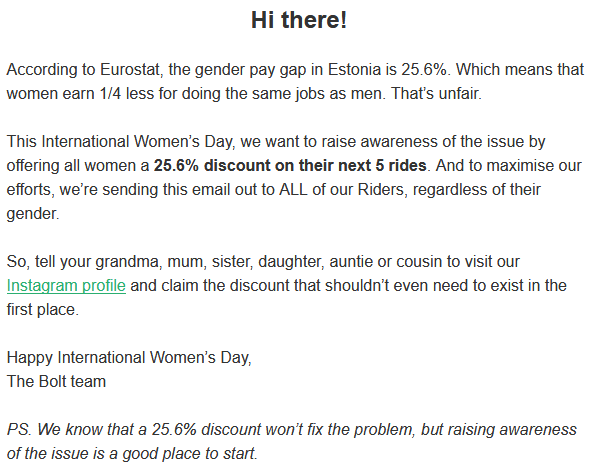Click the words "first place." after the link
The height and width of the screenshot is (469, 592).
(43, 310)
